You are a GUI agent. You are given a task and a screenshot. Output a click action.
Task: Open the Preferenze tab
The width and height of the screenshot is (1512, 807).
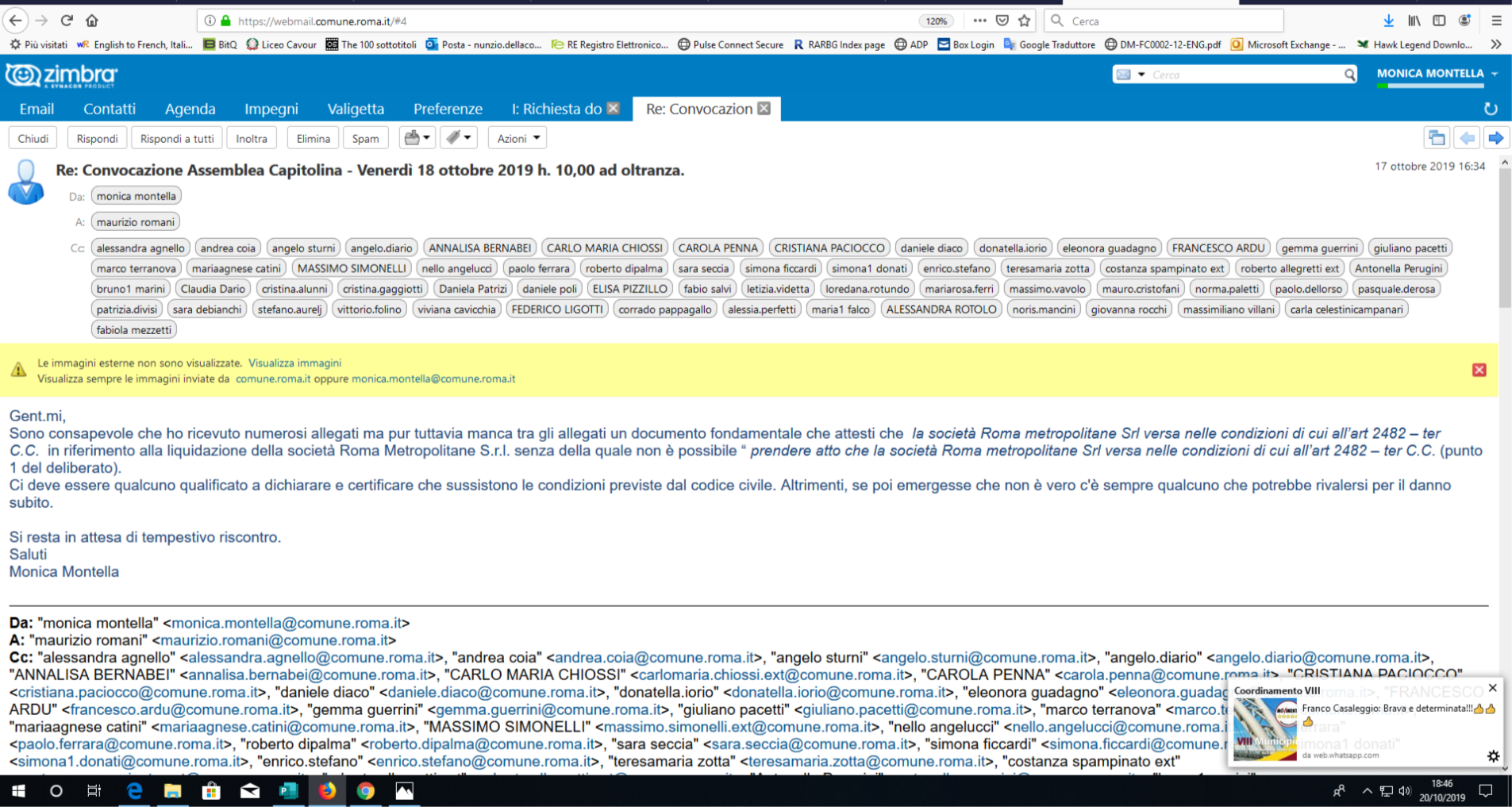tap(448, 109)
